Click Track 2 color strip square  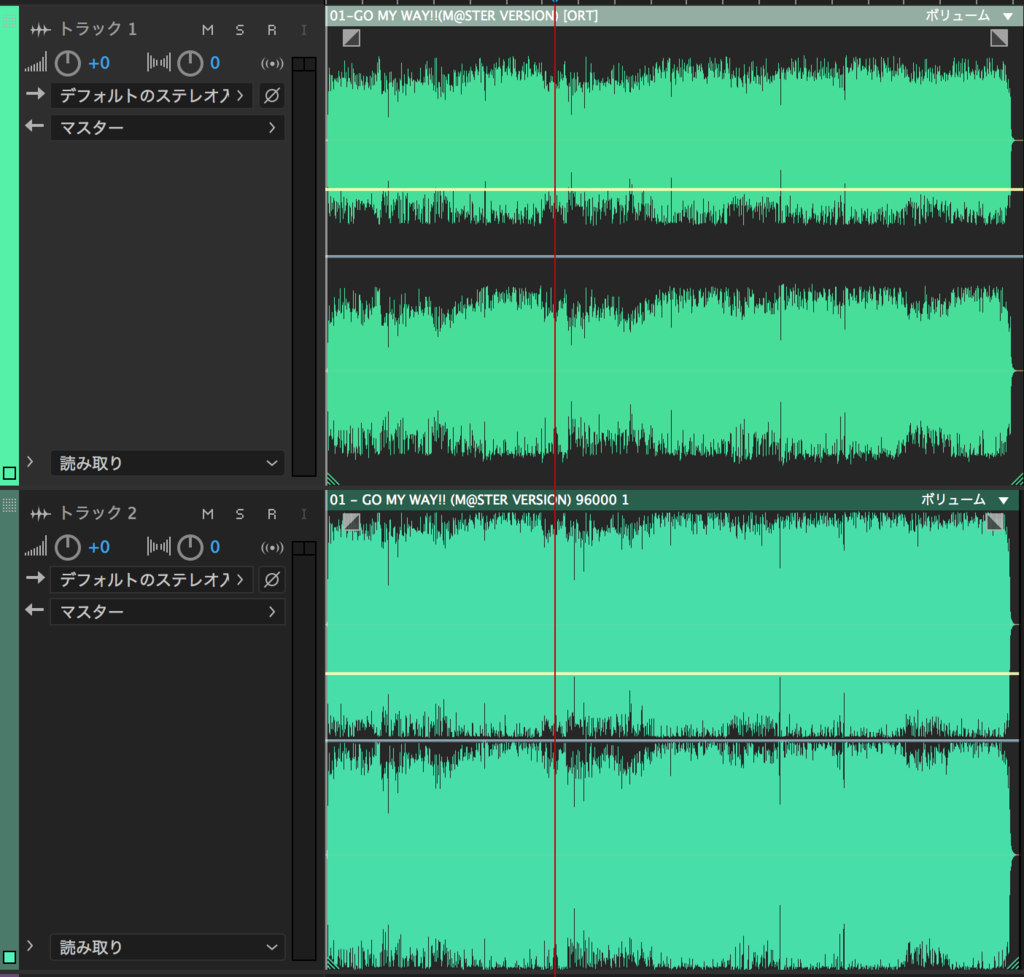tap(9, 957)
